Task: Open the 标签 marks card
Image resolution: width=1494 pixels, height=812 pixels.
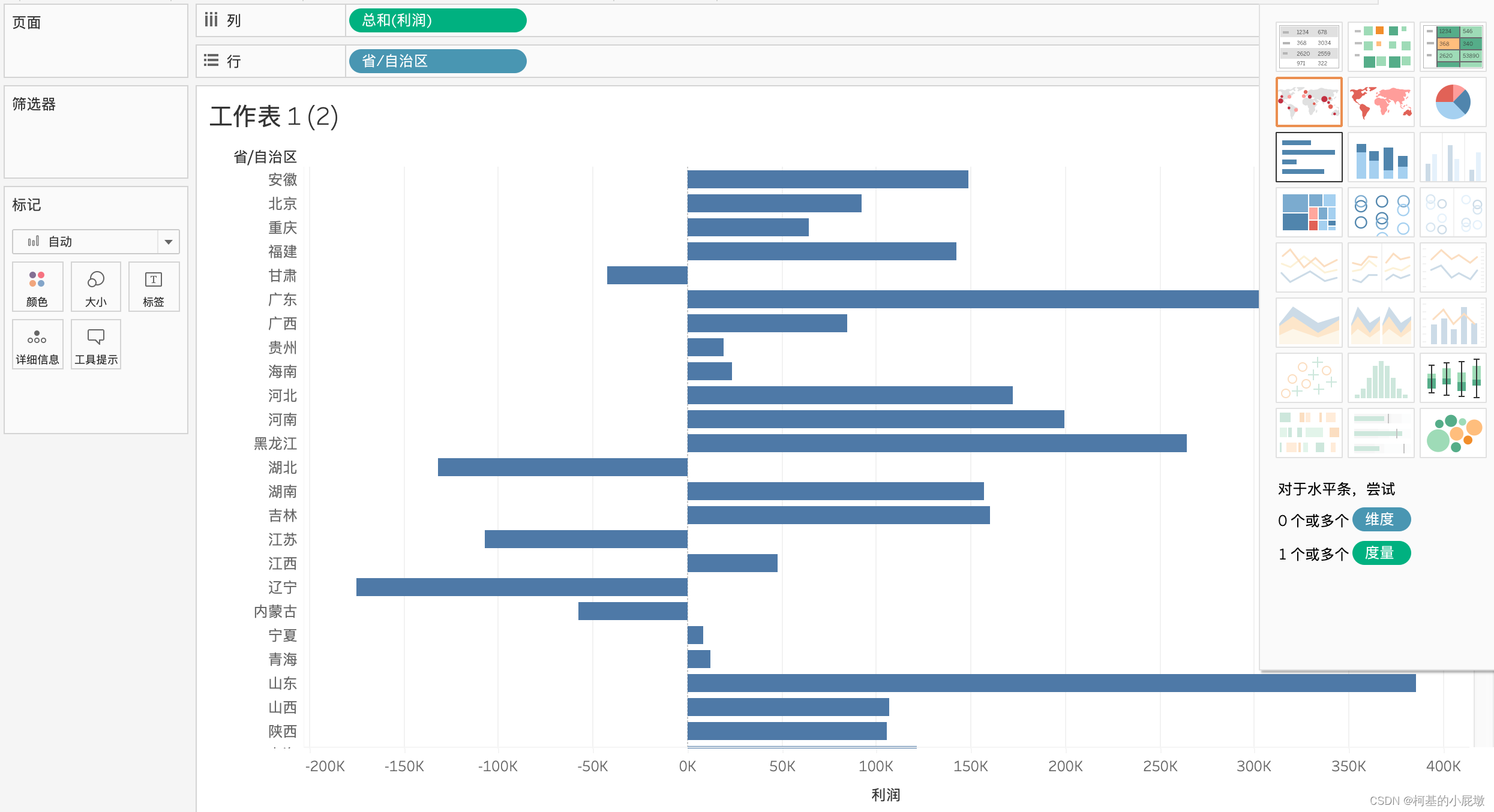Action: 154,287
